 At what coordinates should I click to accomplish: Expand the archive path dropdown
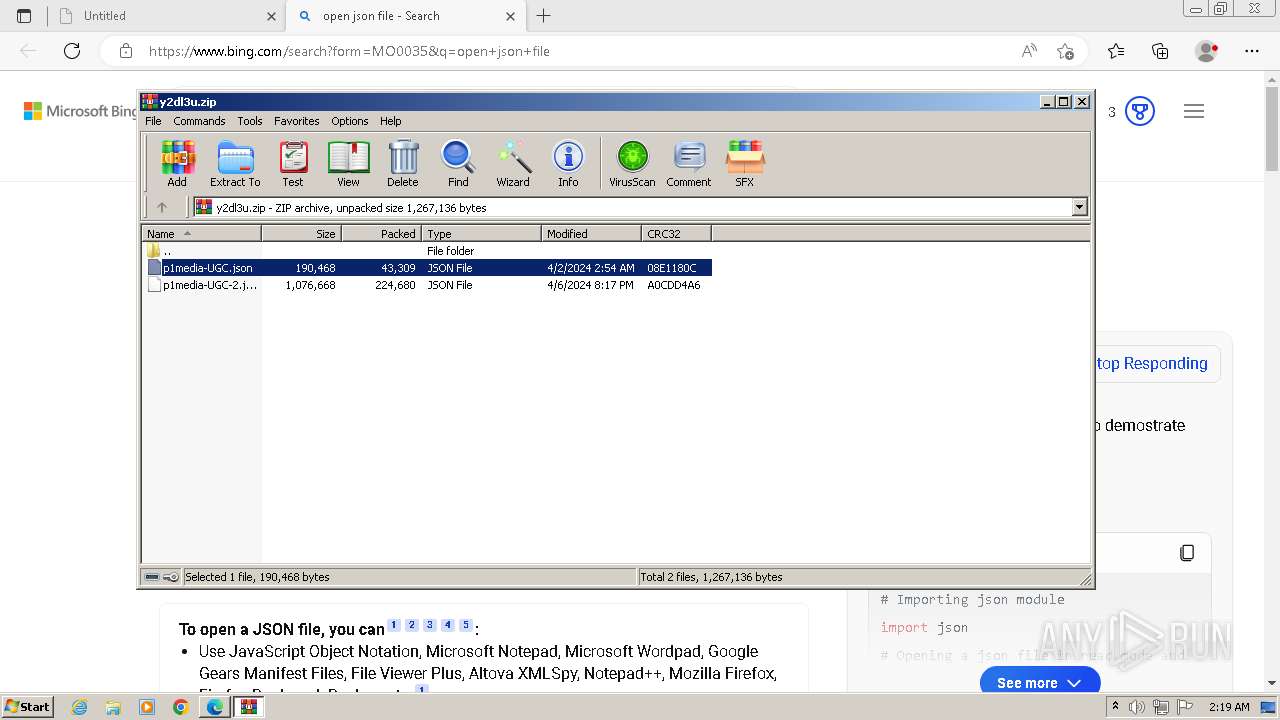point(1079,207)
